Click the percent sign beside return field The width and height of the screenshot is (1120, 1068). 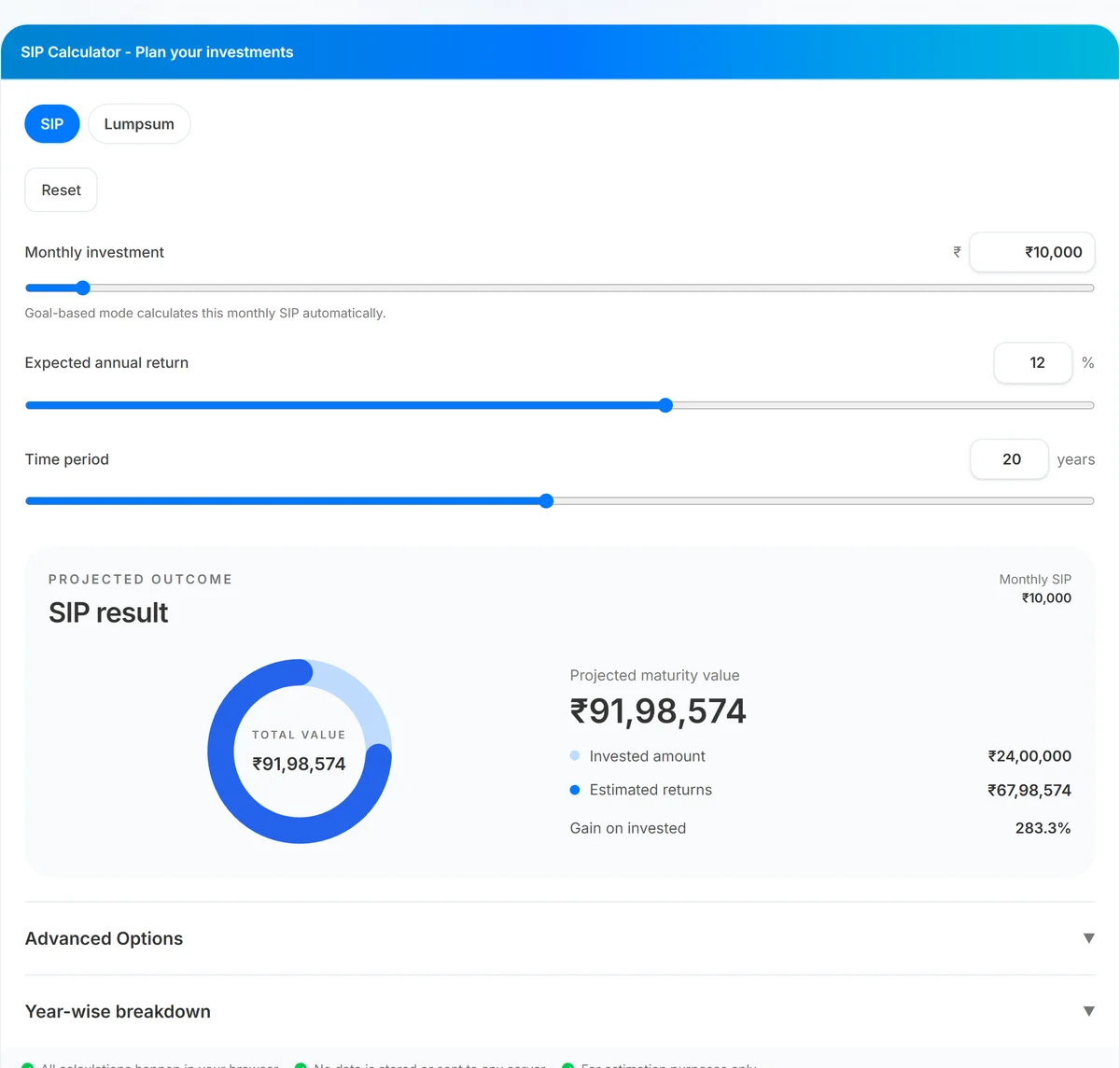pos(1087,363)
